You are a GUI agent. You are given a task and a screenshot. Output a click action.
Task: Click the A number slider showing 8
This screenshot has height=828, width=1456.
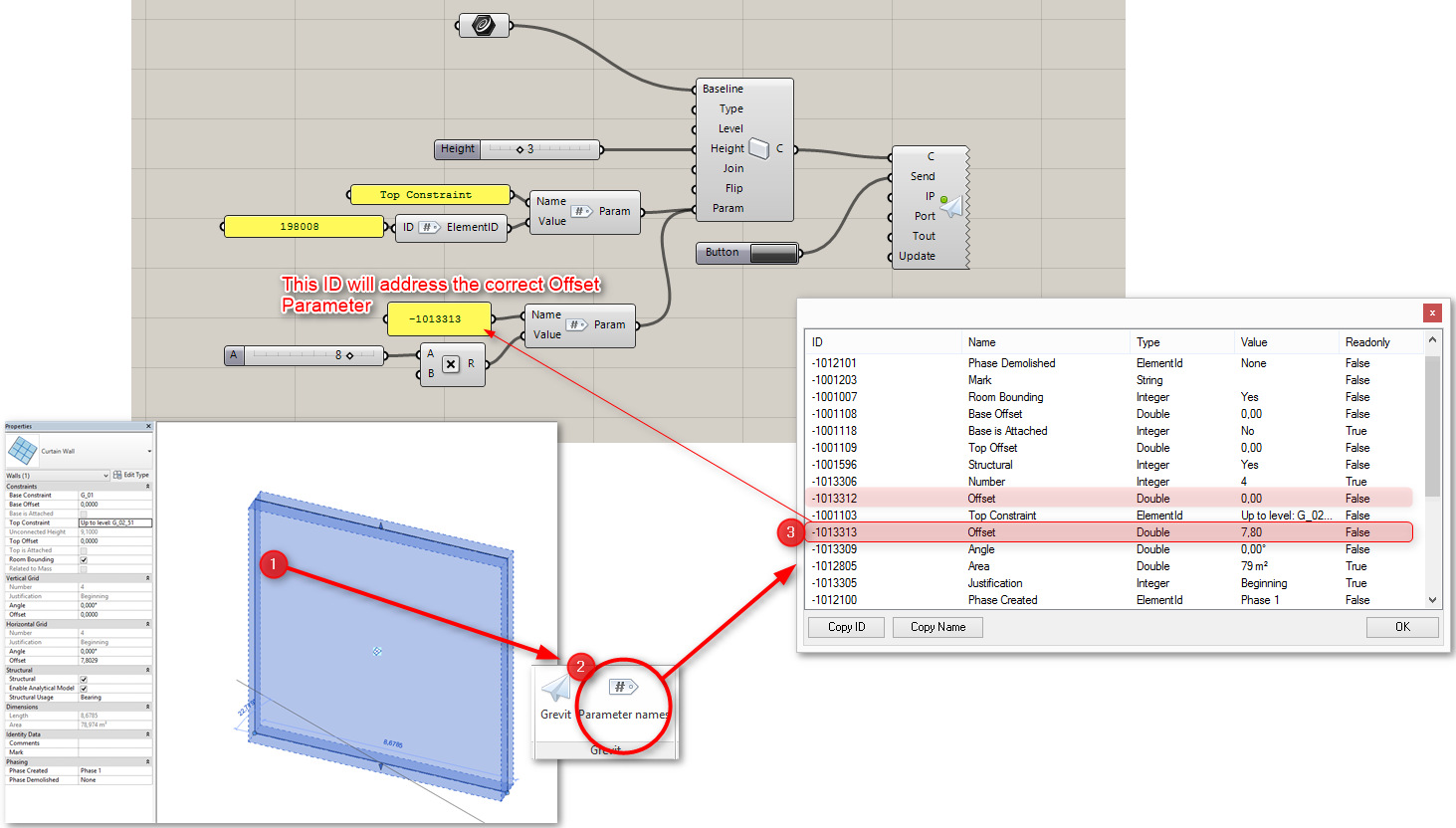tap(305, 355)
